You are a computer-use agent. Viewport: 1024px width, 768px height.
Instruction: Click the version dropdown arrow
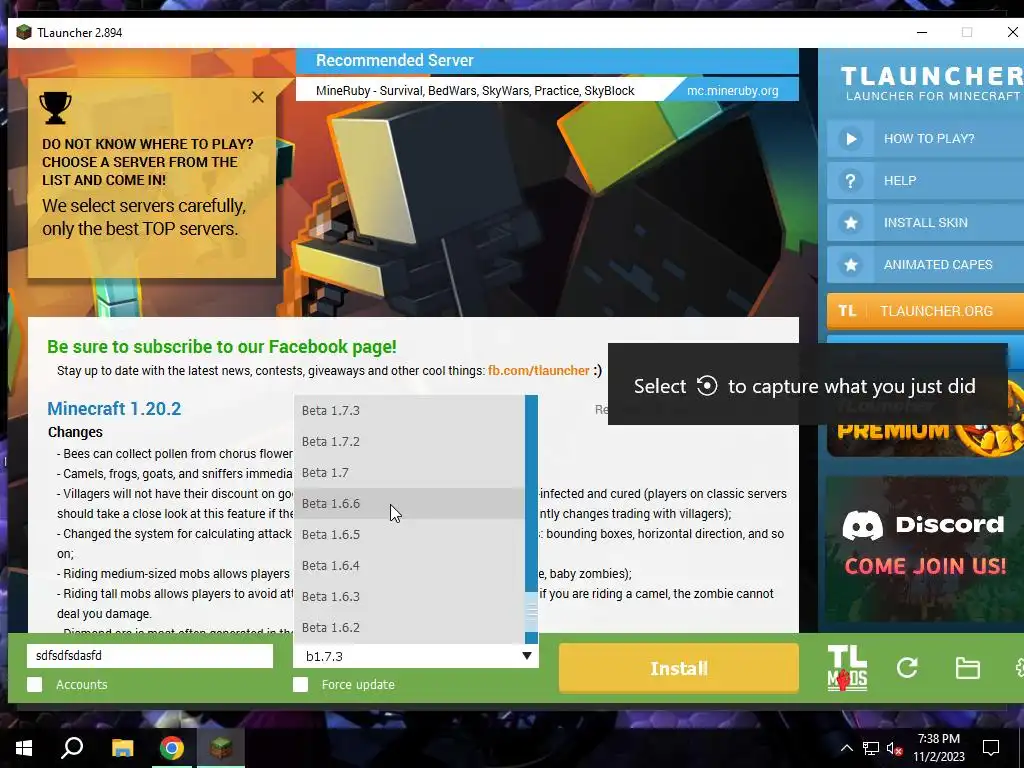[526, 656]
